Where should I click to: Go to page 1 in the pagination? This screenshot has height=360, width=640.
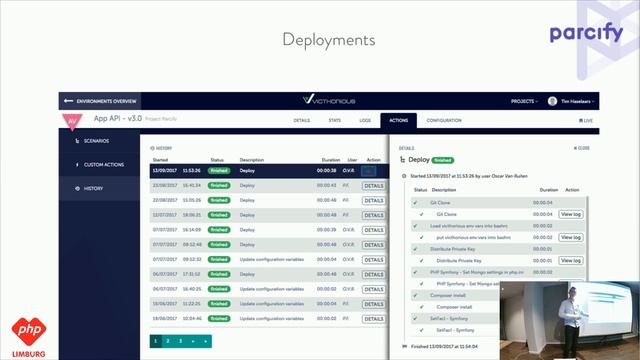156,341
